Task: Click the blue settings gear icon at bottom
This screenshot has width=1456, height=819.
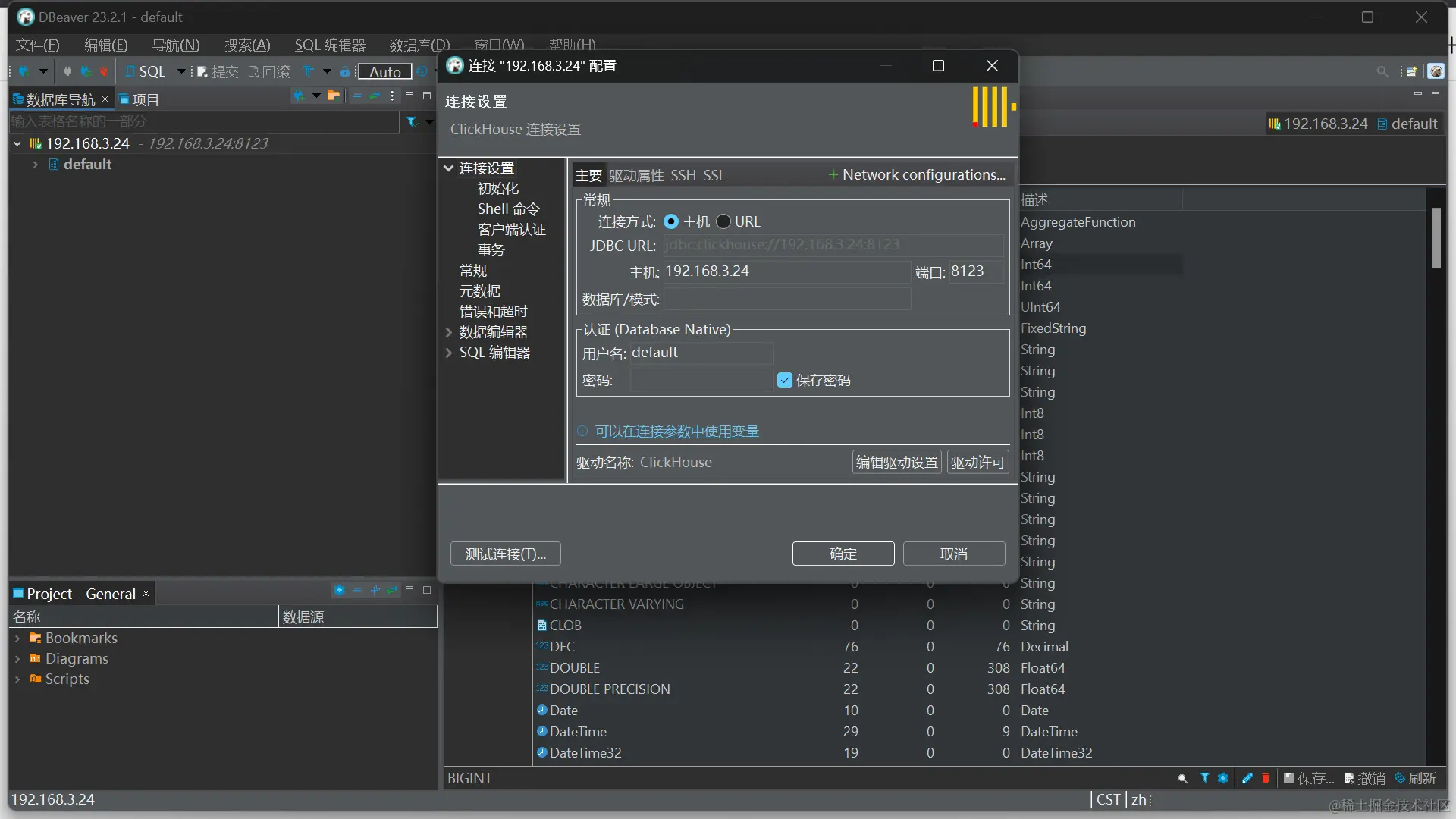Action: (x=1222, y=778)
